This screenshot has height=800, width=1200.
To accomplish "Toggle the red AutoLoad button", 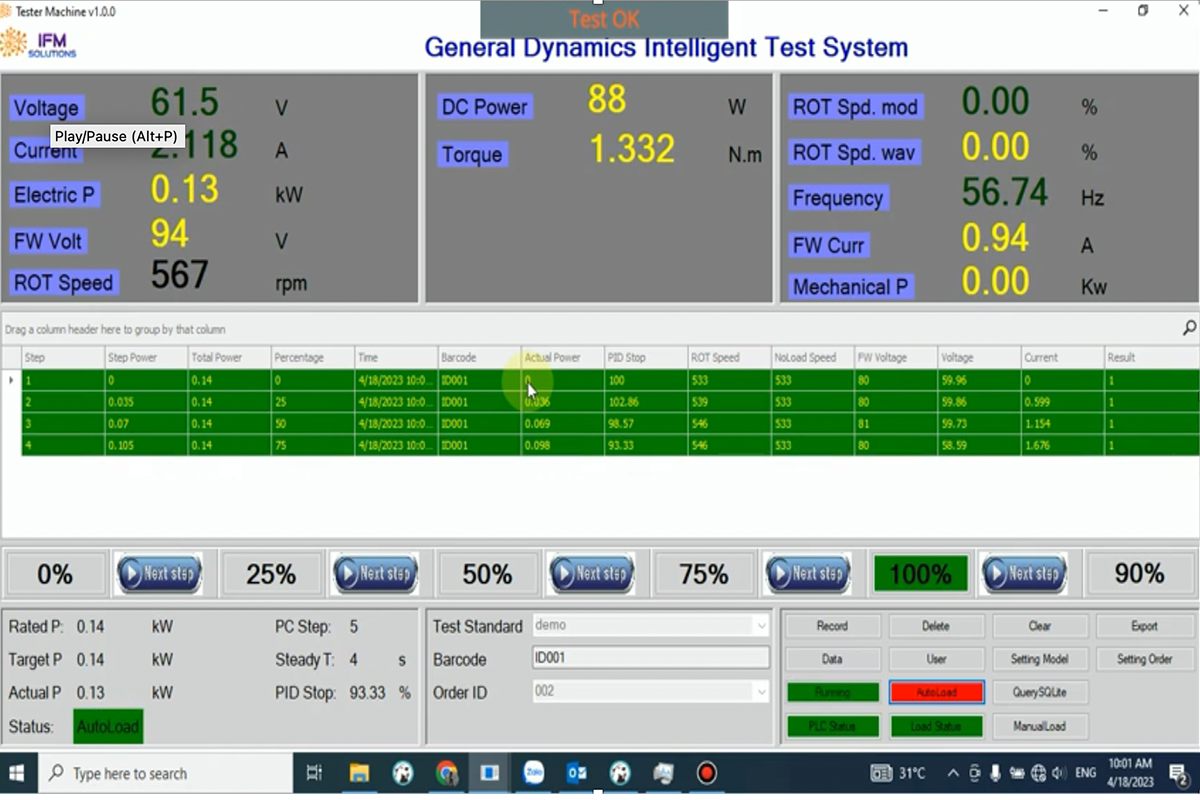I will [936, 692].
